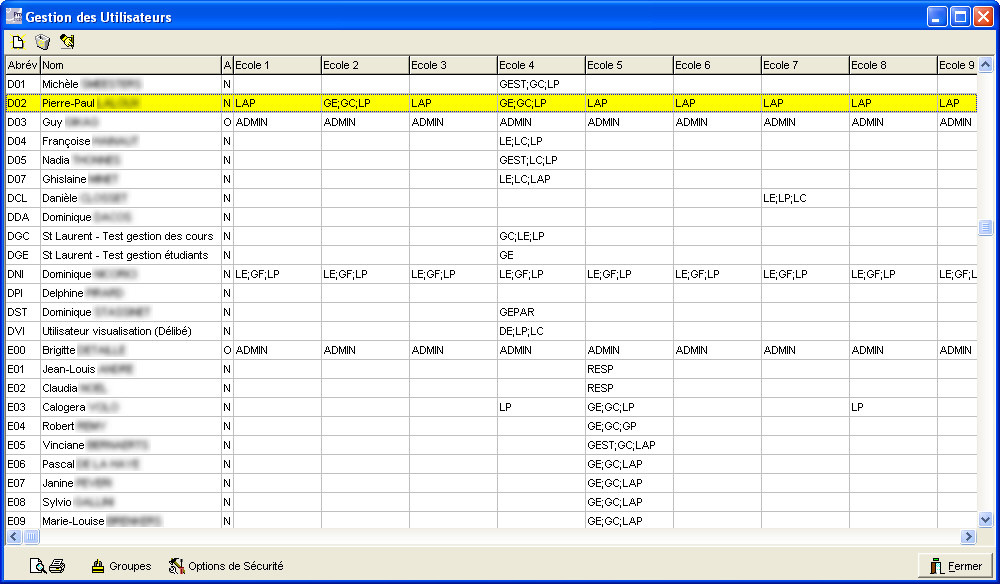The width and height of the screenshot is (1000, 584).
Task: Click the Ecole 4 column header
Action: click(541, 65)
